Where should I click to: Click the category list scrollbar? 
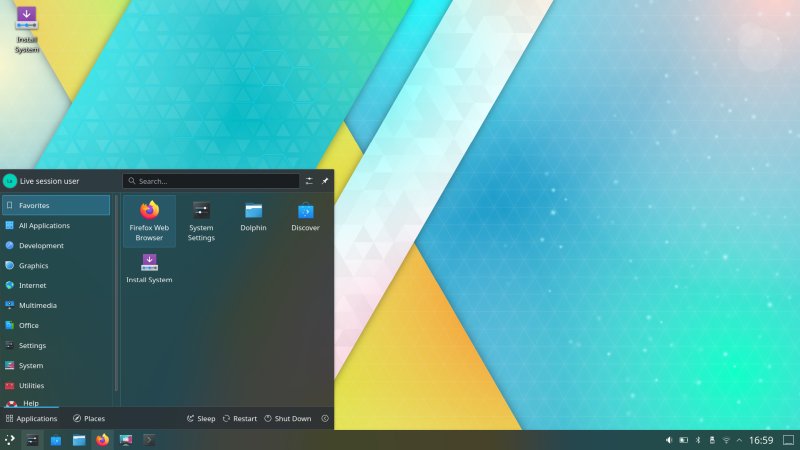tap(116, 293)
